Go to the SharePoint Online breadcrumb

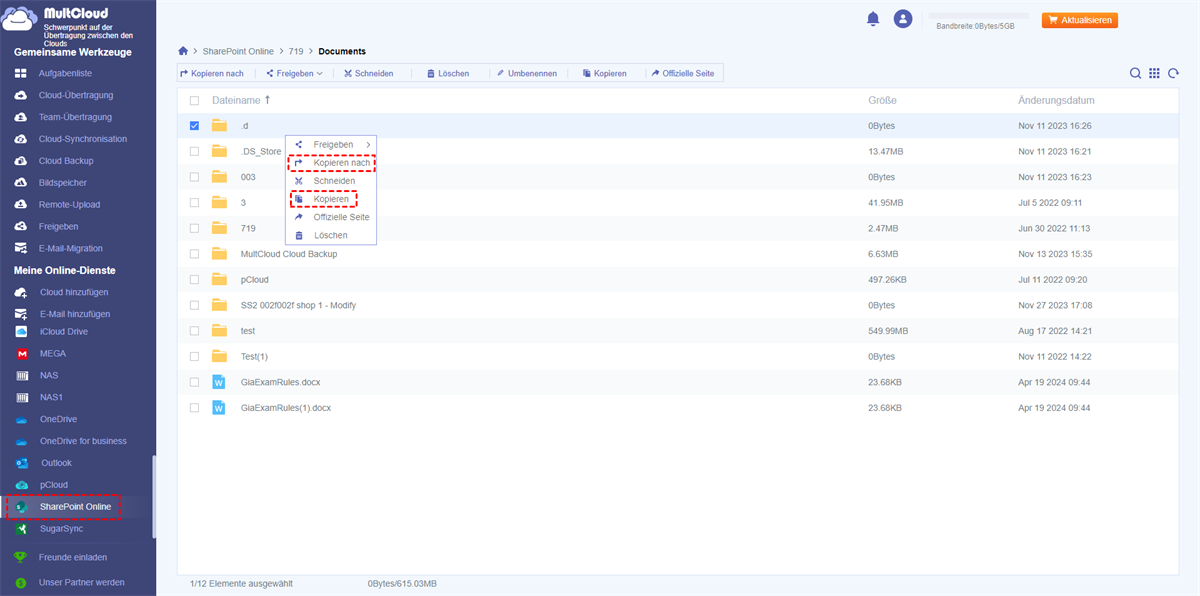238,51
